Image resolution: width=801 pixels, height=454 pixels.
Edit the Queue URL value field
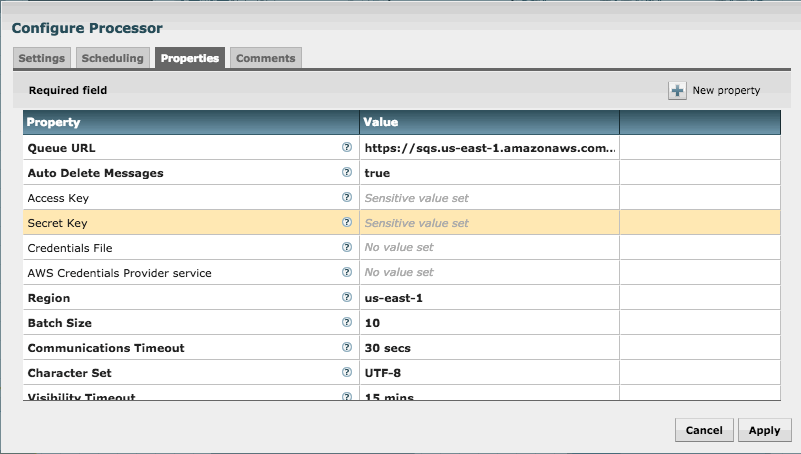pos(489,147)
